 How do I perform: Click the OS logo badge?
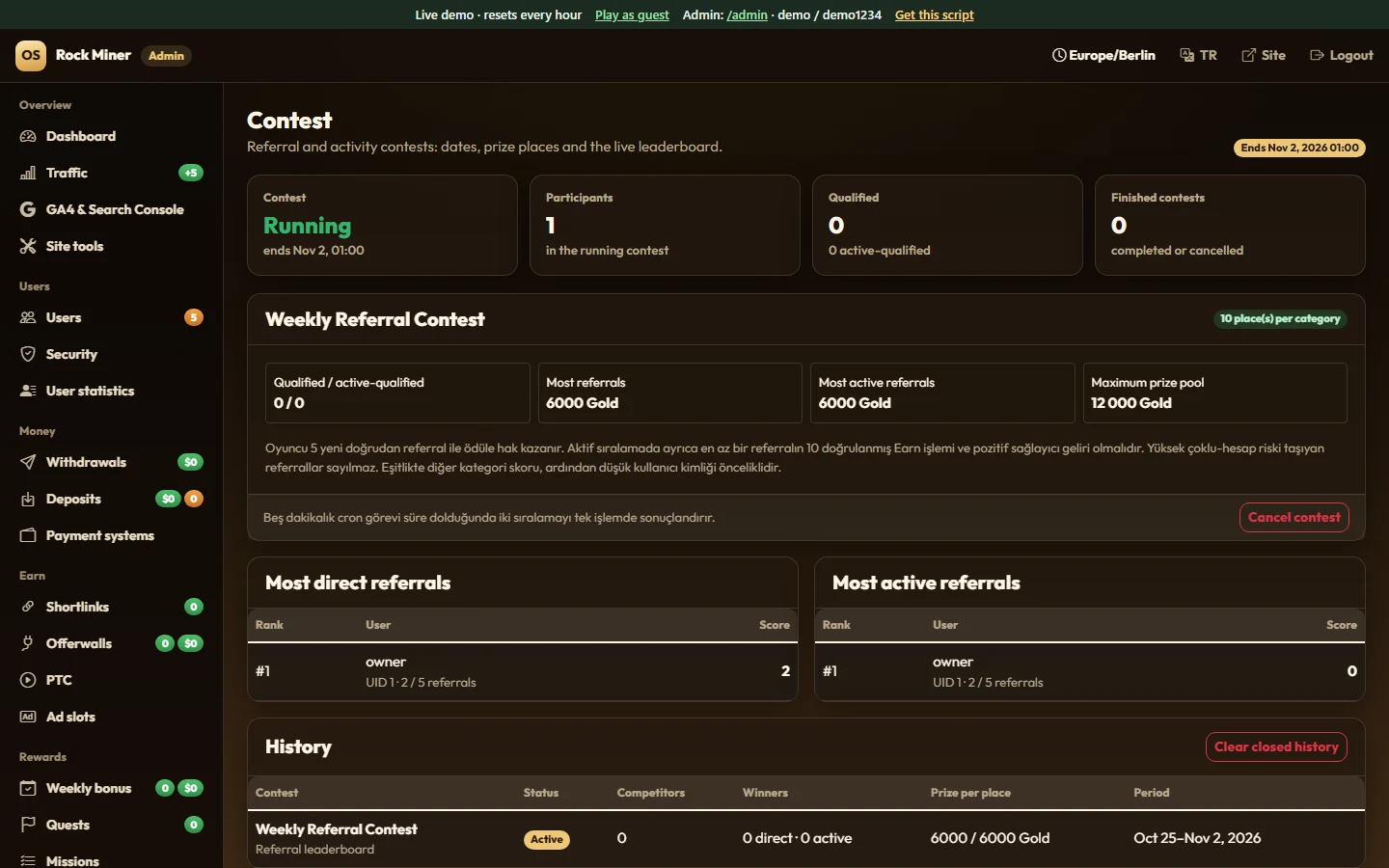click(x=31, y=55)
